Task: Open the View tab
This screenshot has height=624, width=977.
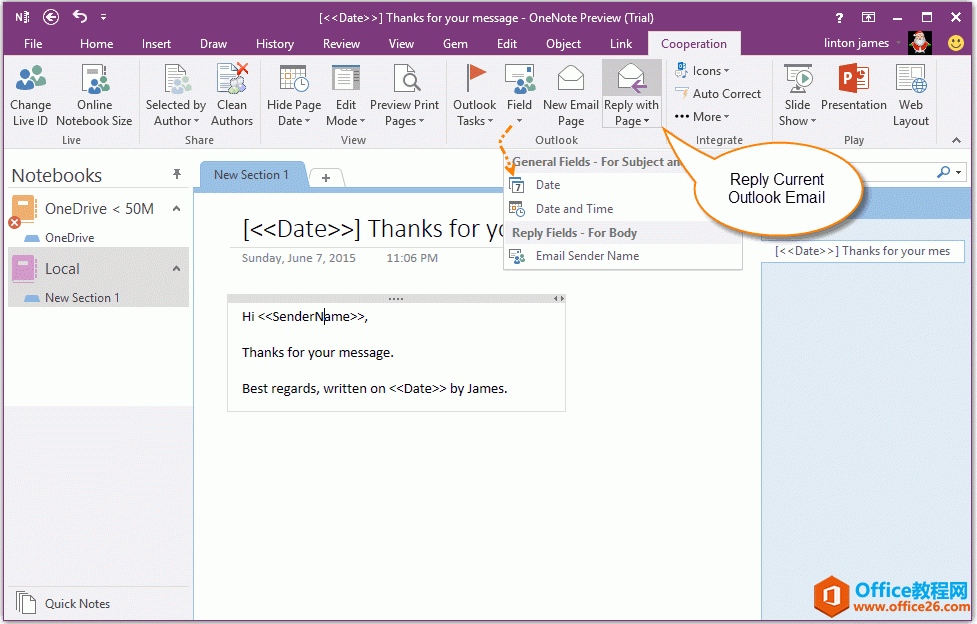Action: (x=401, y=44)
